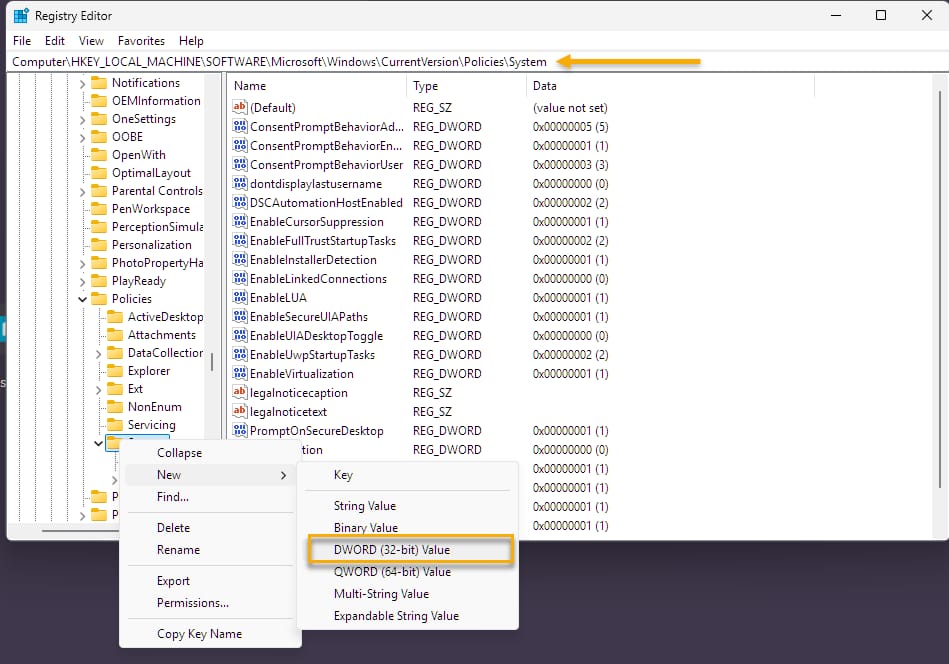Choose Permissions... in the context menu
The image size is (949, 664).
pyautogui.click(x=210, y=603)
